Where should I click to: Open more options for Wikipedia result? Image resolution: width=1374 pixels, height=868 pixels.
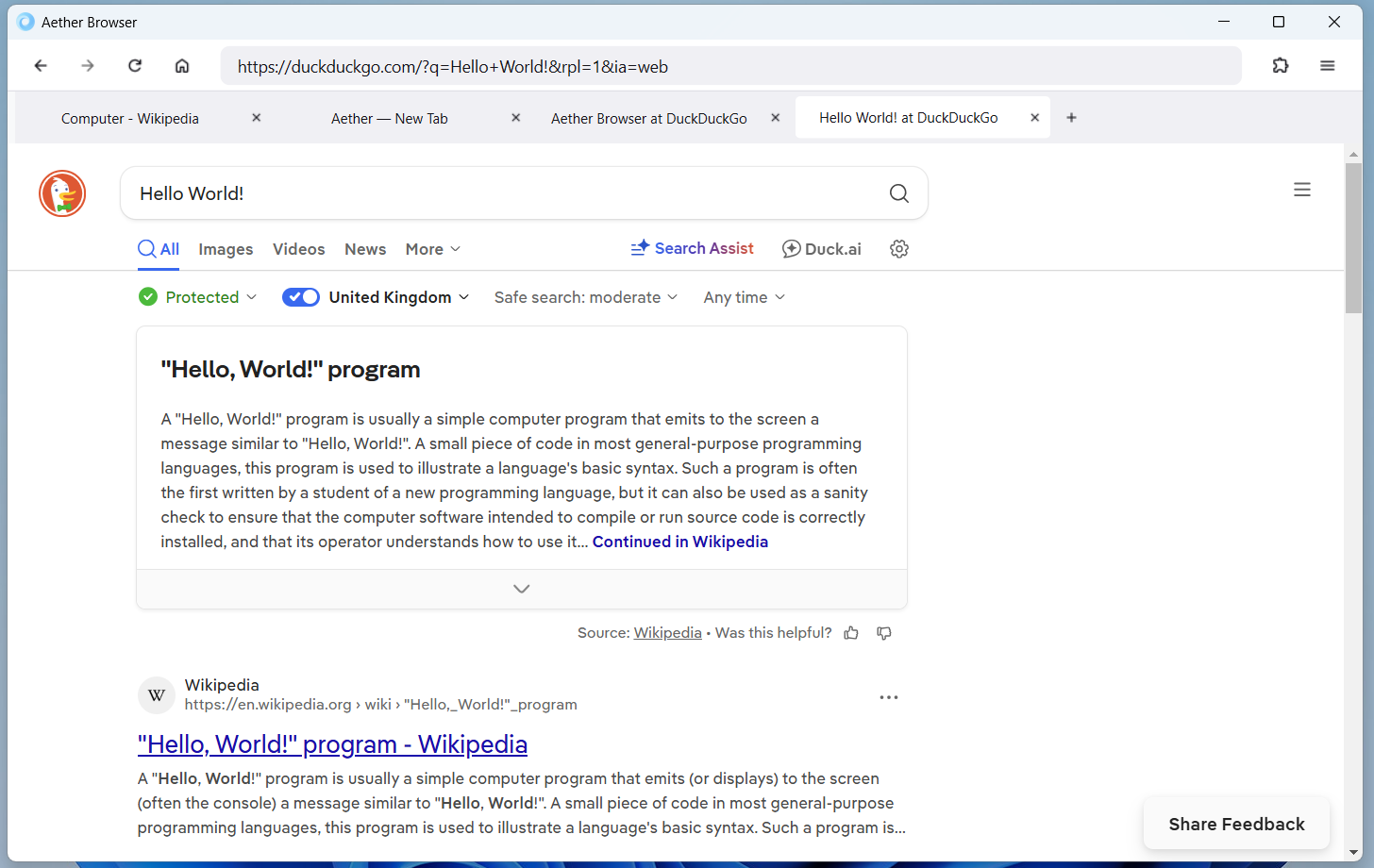[889, 697]
